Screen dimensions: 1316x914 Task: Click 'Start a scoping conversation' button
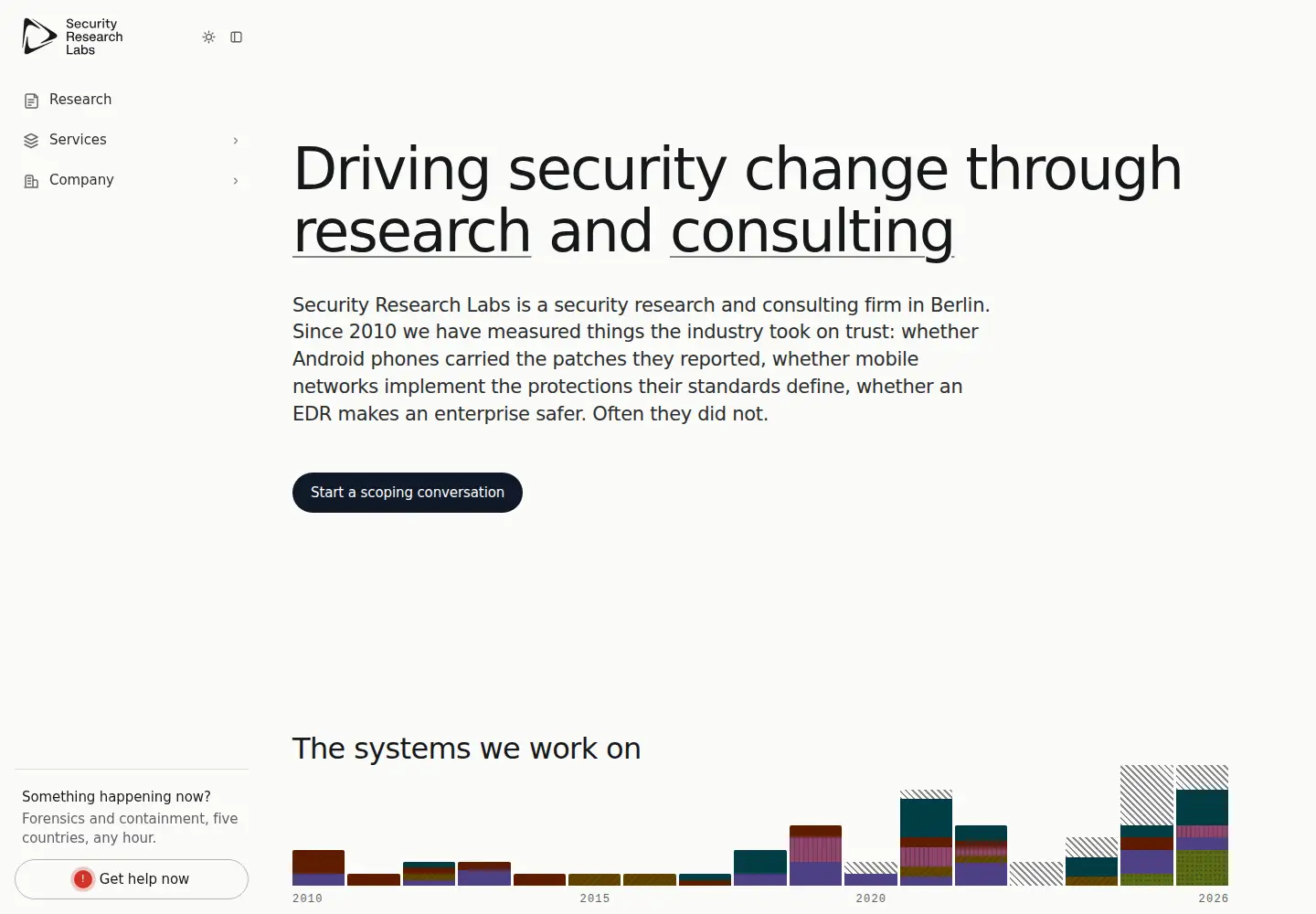[408, 493]
